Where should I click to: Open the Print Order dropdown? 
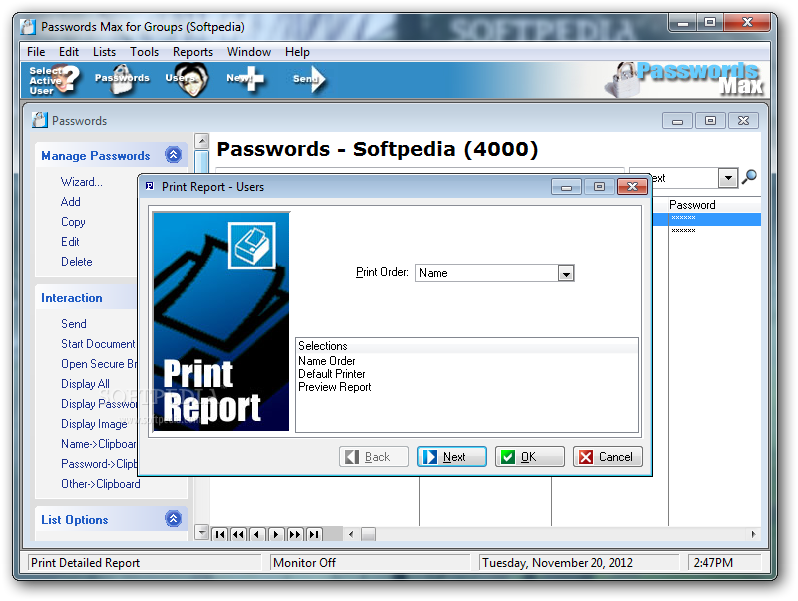click(566, 273)
